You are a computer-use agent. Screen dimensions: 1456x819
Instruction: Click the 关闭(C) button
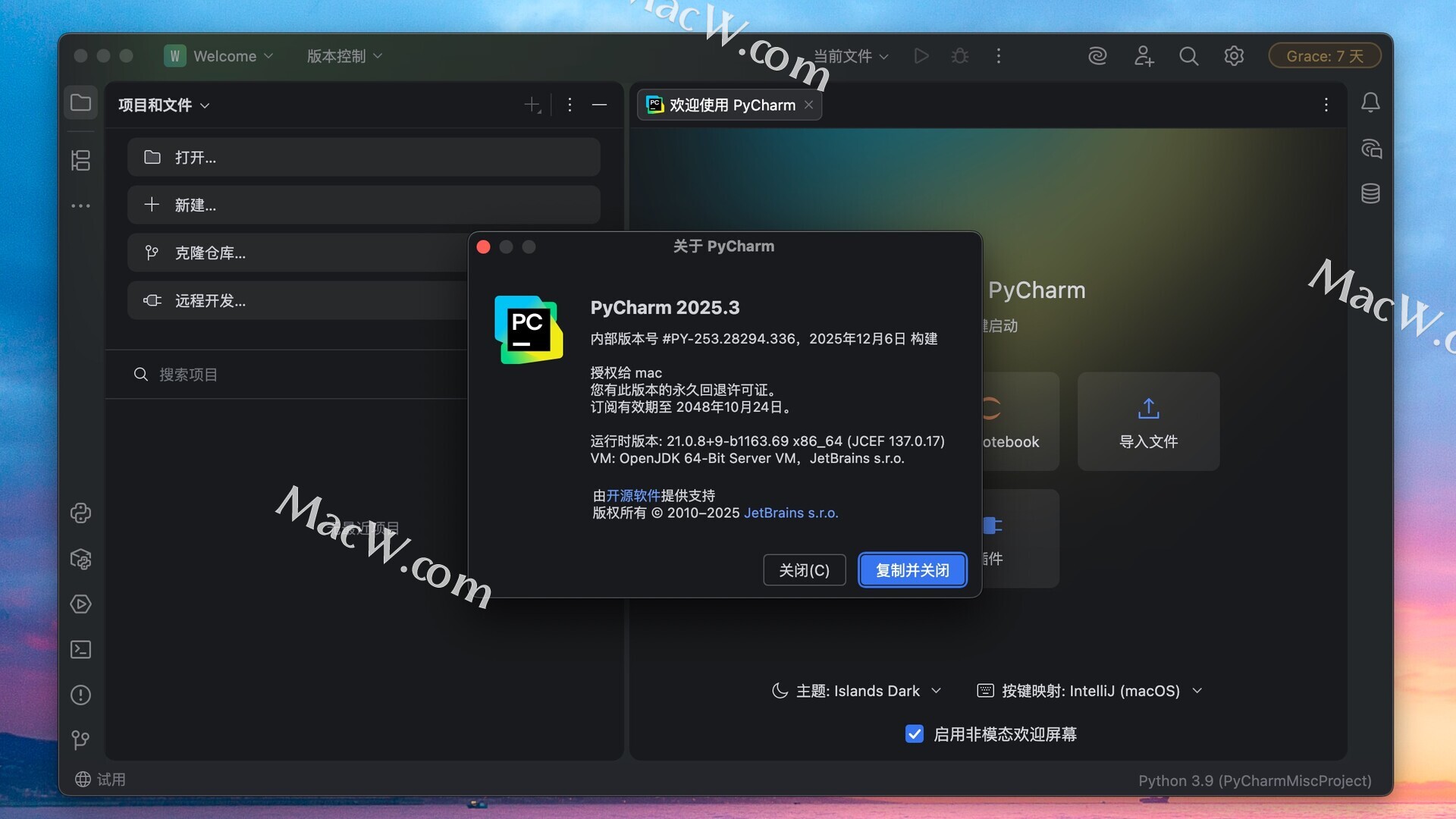tap(804, 570)
